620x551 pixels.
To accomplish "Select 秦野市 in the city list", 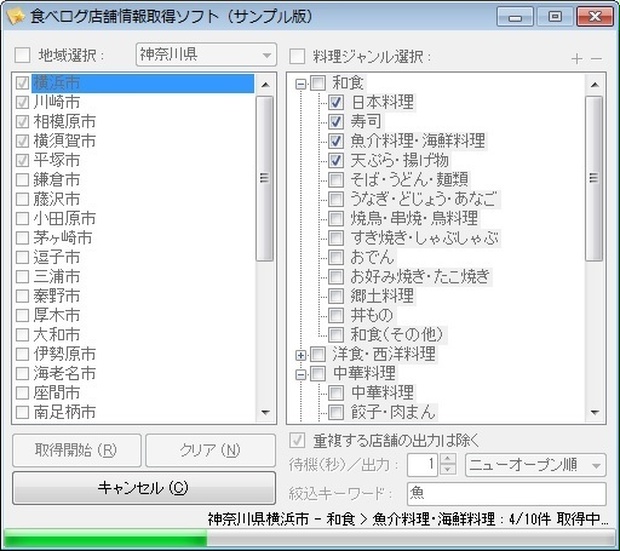I will [57, 296].
